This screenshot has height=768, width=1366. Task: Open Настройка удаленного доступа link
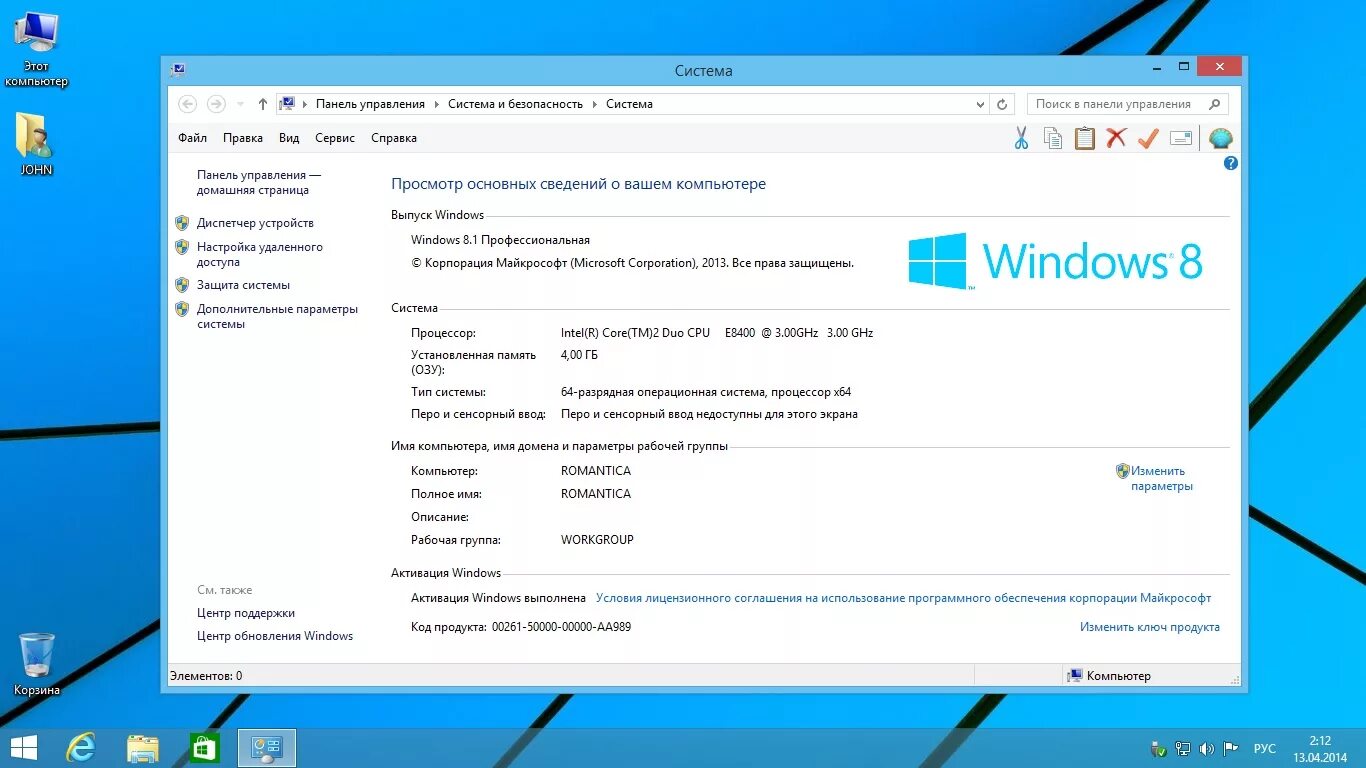tap(259, 254)
